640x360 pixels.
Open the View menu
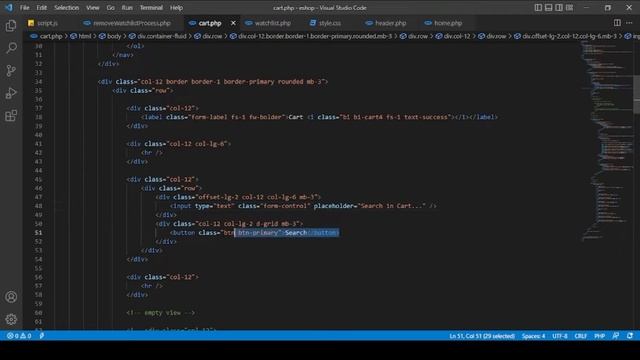(93, 7)
